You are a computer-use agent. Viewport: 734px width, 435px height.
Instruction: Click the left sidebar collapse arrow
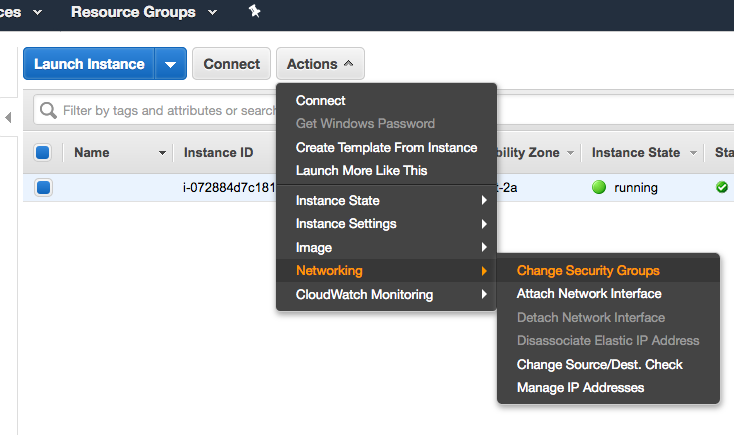[8, 118]
